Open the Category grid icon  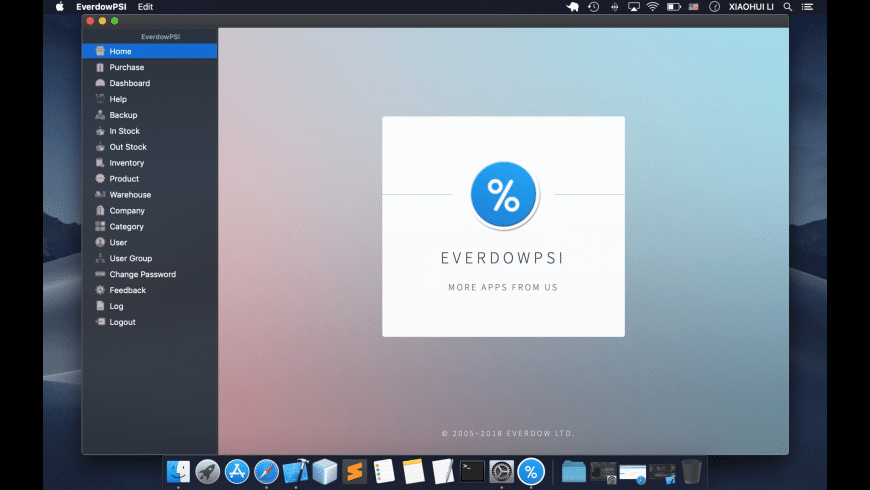[100, 226]
